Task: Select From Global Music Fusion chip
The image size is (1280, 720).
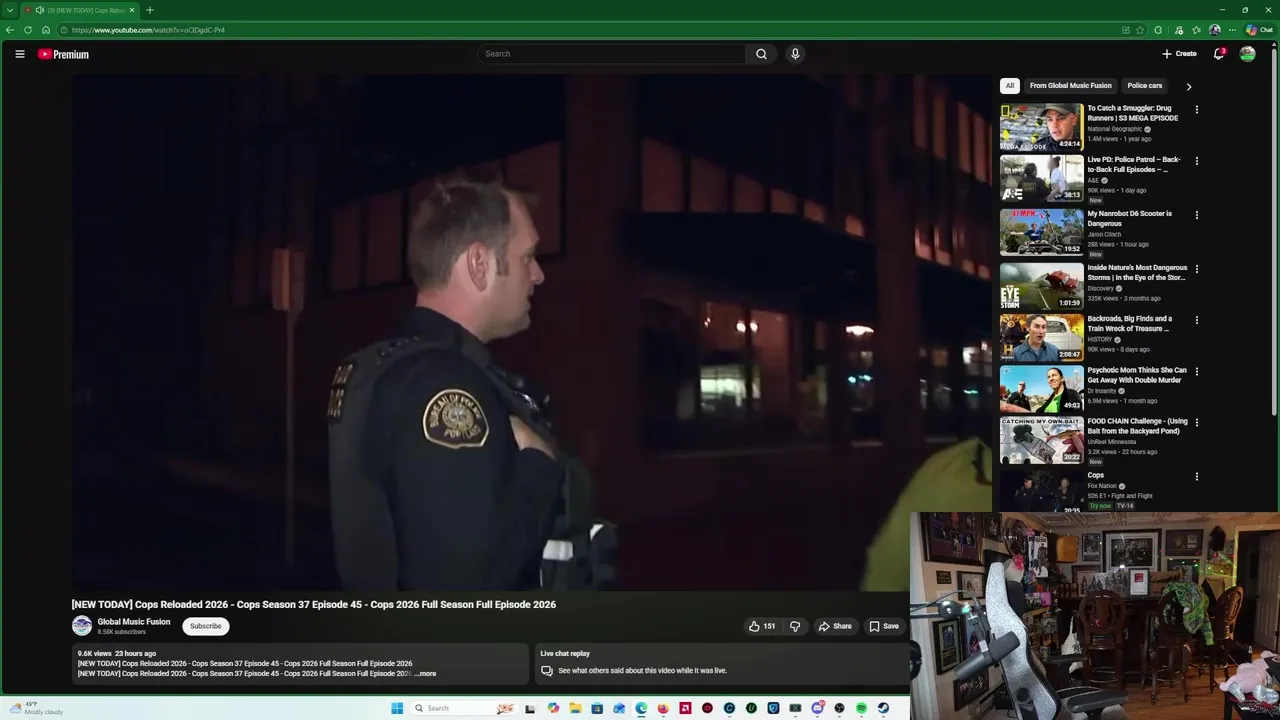Action: click(1070, 86)
